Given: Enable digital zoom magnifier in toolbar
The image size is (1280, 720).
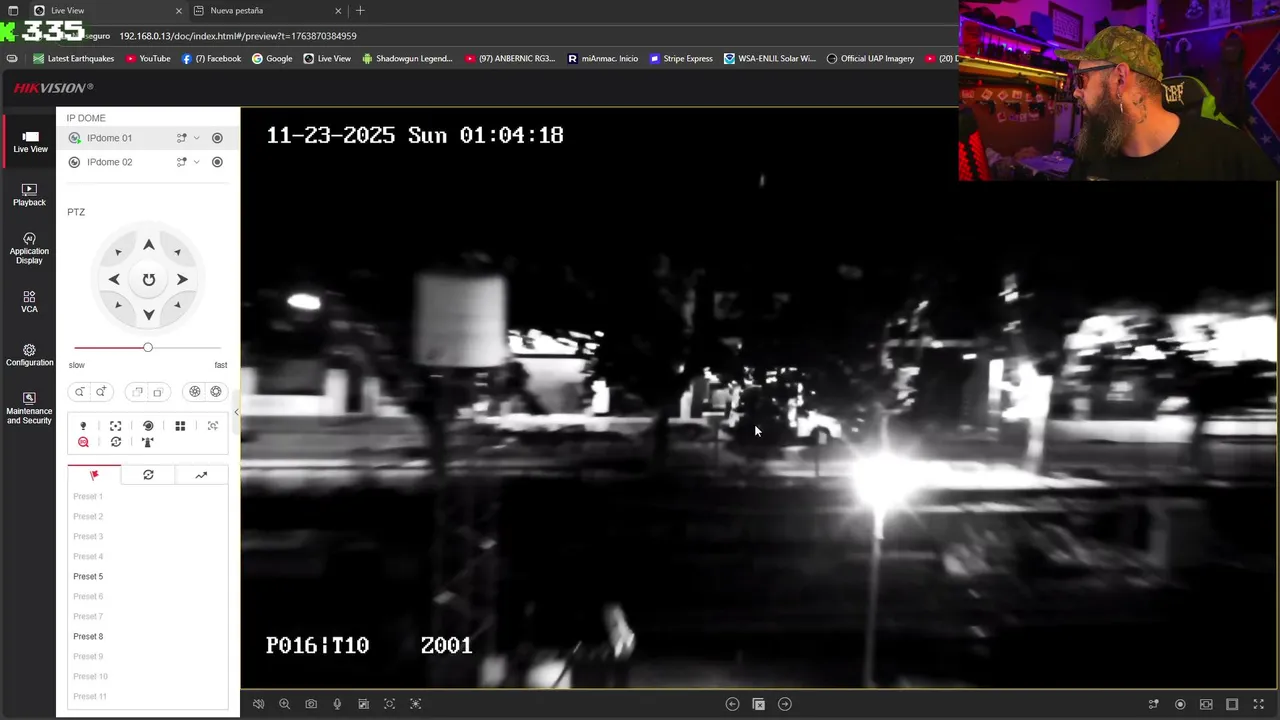Looking at the screenshot, I should click(x=285, y=704).
